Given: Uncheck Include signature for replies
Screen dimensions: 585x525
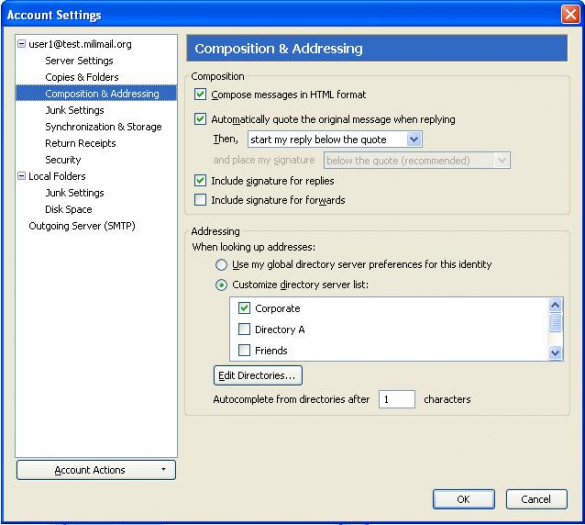Looking at the screenshot, I should click(x=200, y=181).
